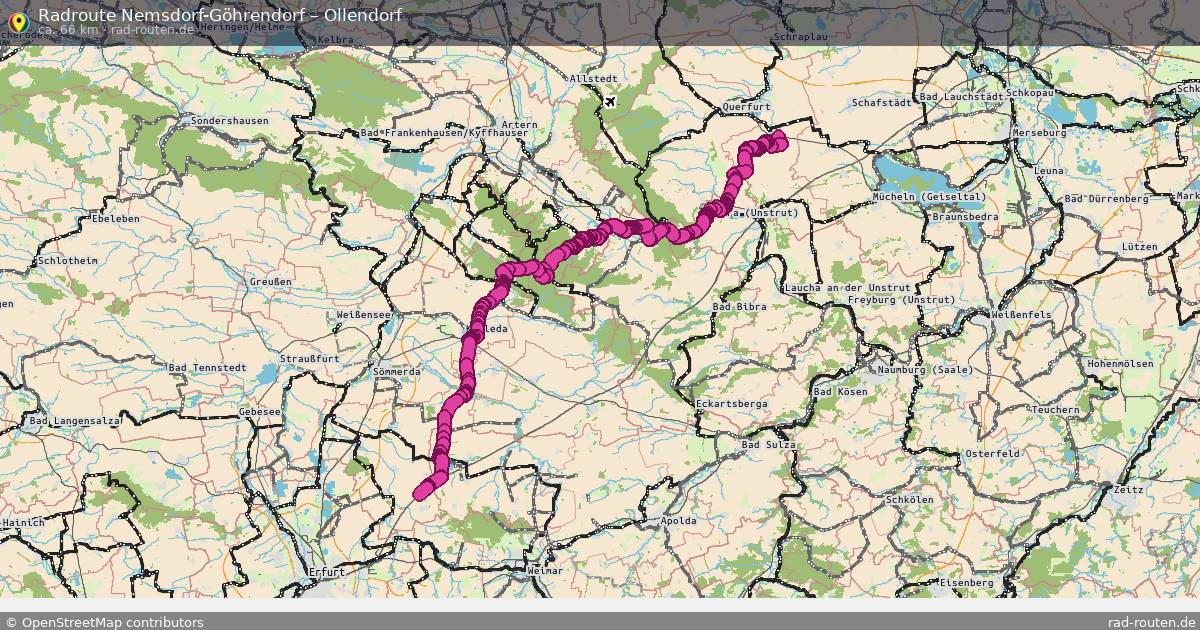The width and height of the screenshot is (1200, 630).
Task: Open the OpenStreetMap contributors attribution
Action: pos(104,622)
